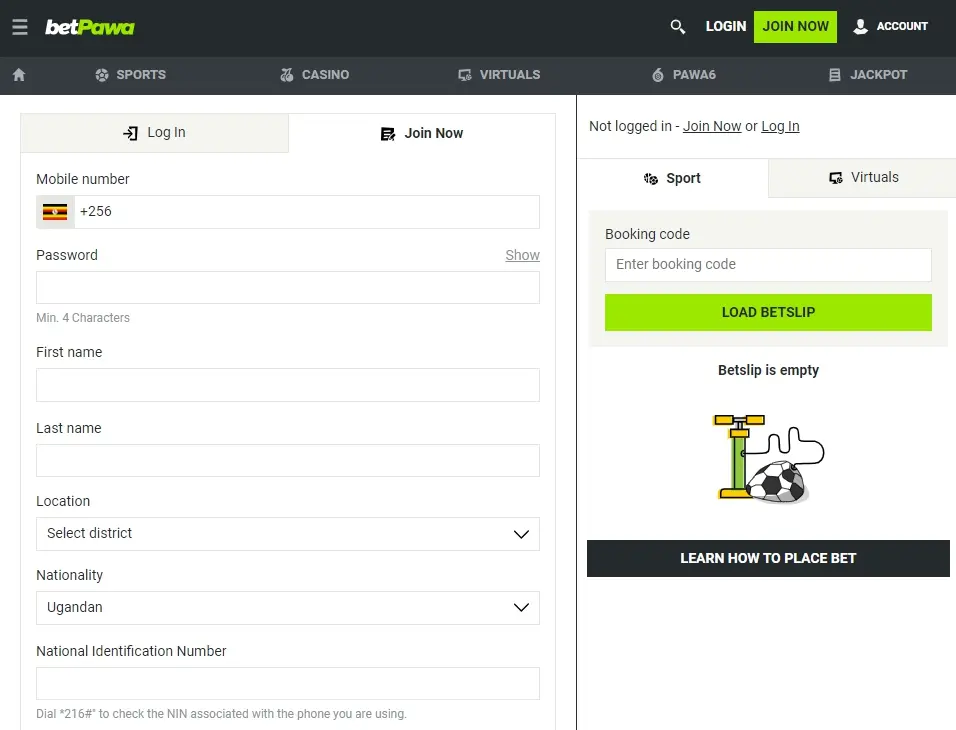
Task: Click the betPawa logo
Action: tap(90, 27)
